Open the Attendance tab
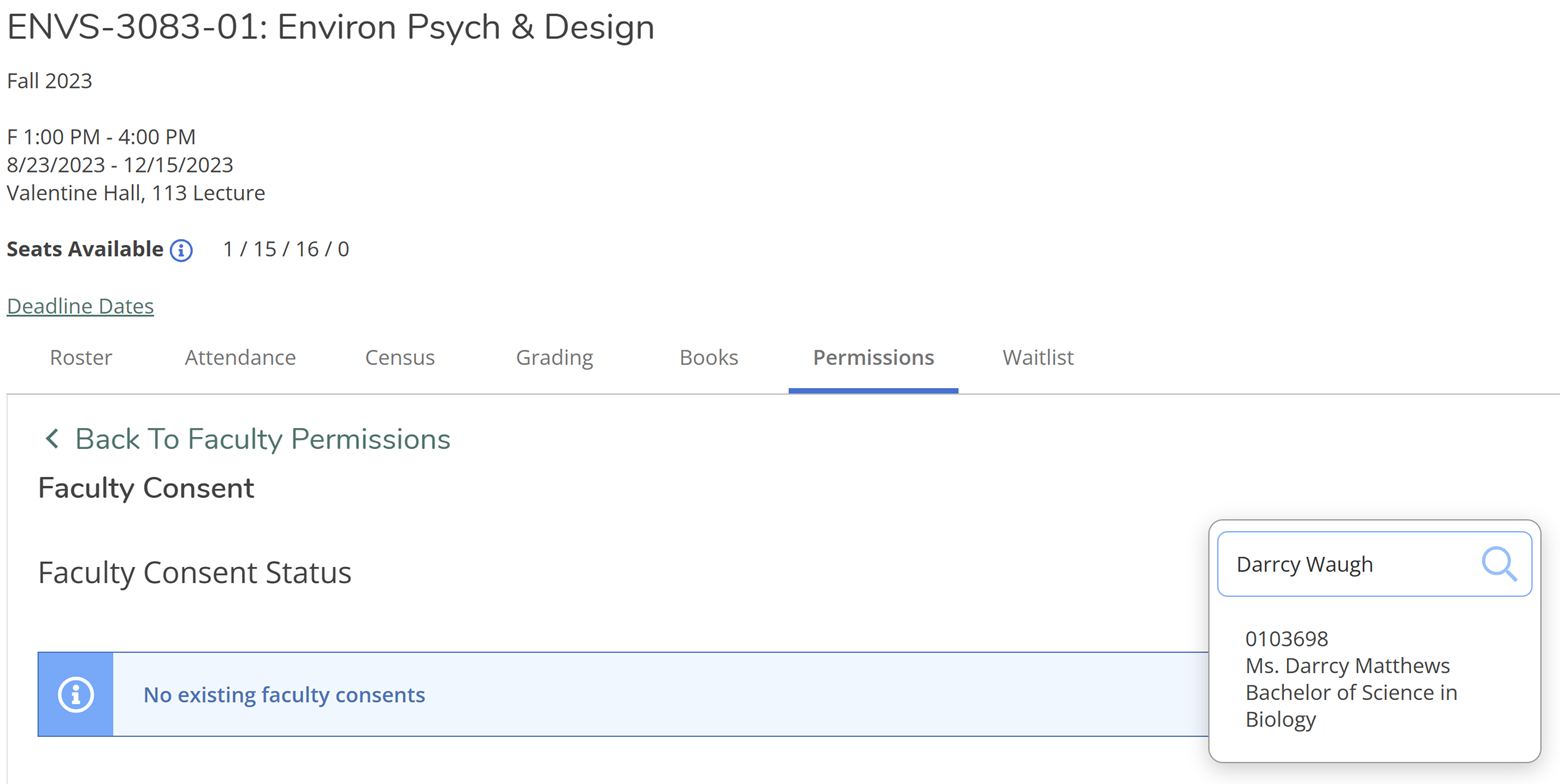Screen dimensions: 1560x784 click(x=240, y=358)
